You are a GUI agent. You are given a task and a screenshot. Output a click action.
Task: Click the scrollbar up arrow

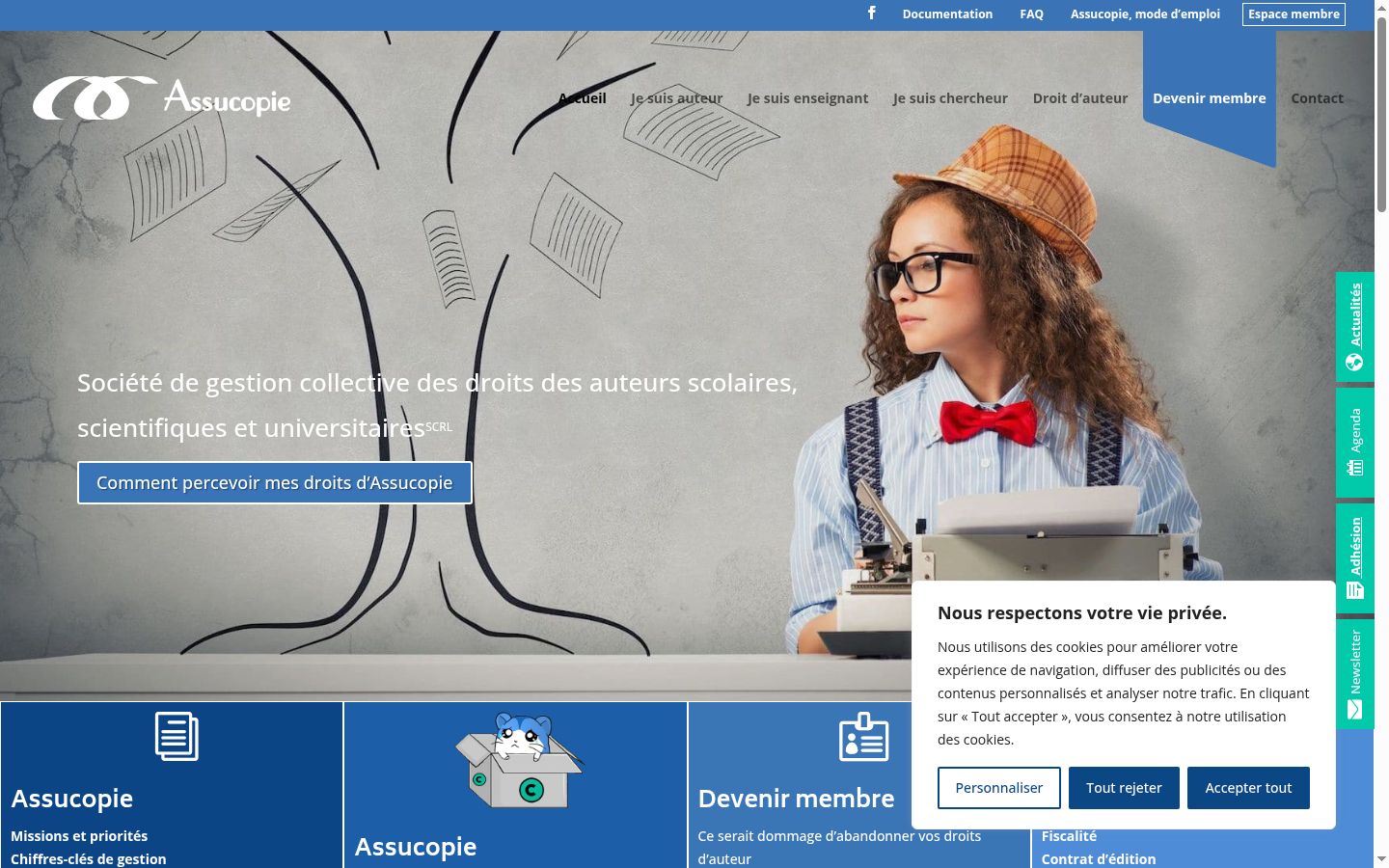[x=1381, y=7]
